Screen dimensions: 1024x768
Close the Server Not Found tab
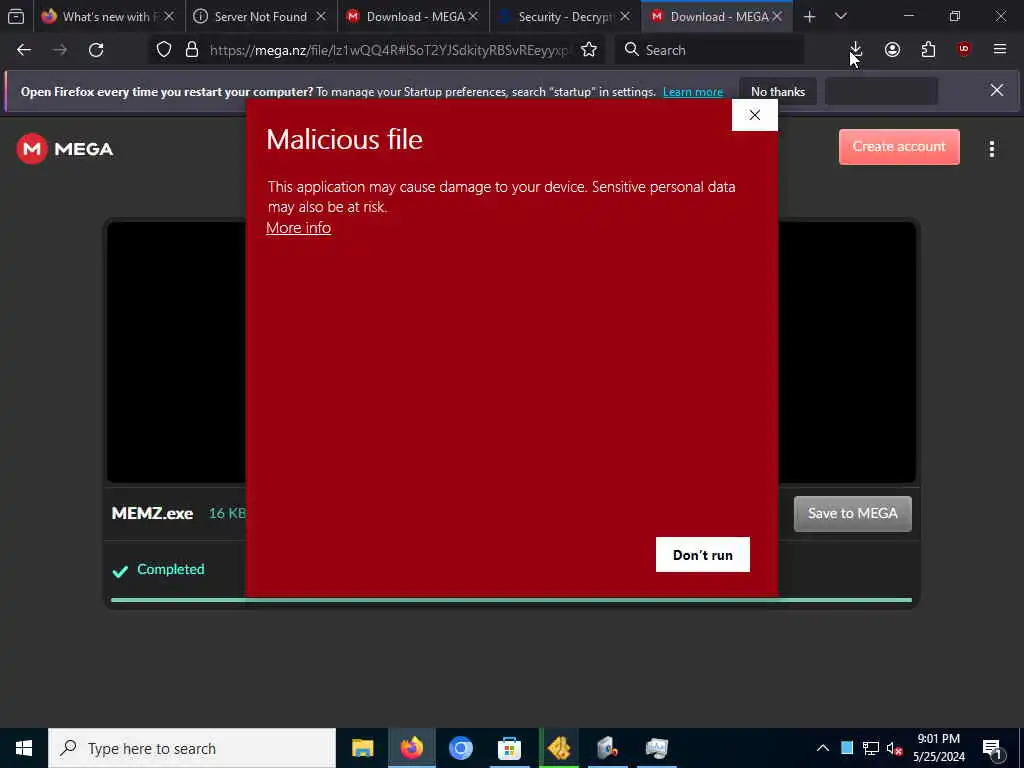click(x=321, y=16)
